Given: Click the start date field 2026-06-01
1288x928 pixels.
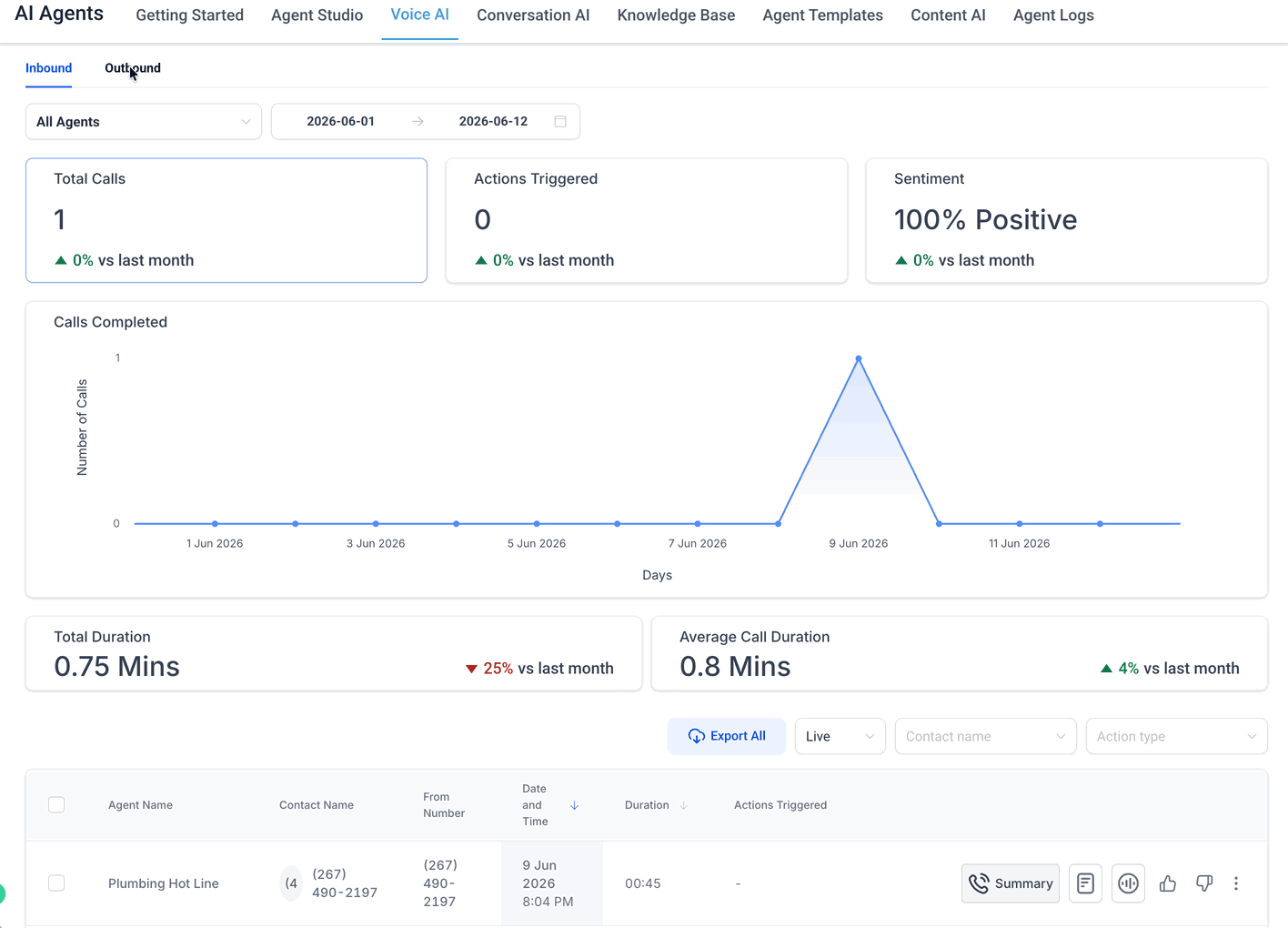Looking at the screenshot, I should point(340,122).
